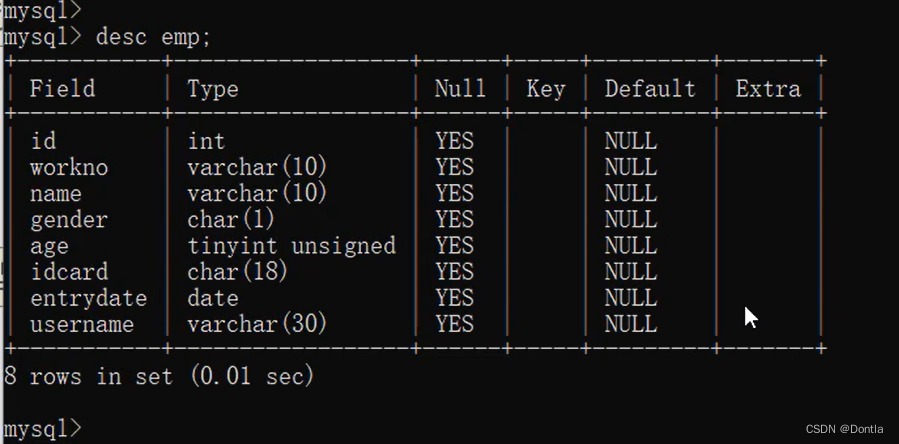Click the 'int' type of id row
The height and width of the screenshot is (444, 899).
coord(206,141)
